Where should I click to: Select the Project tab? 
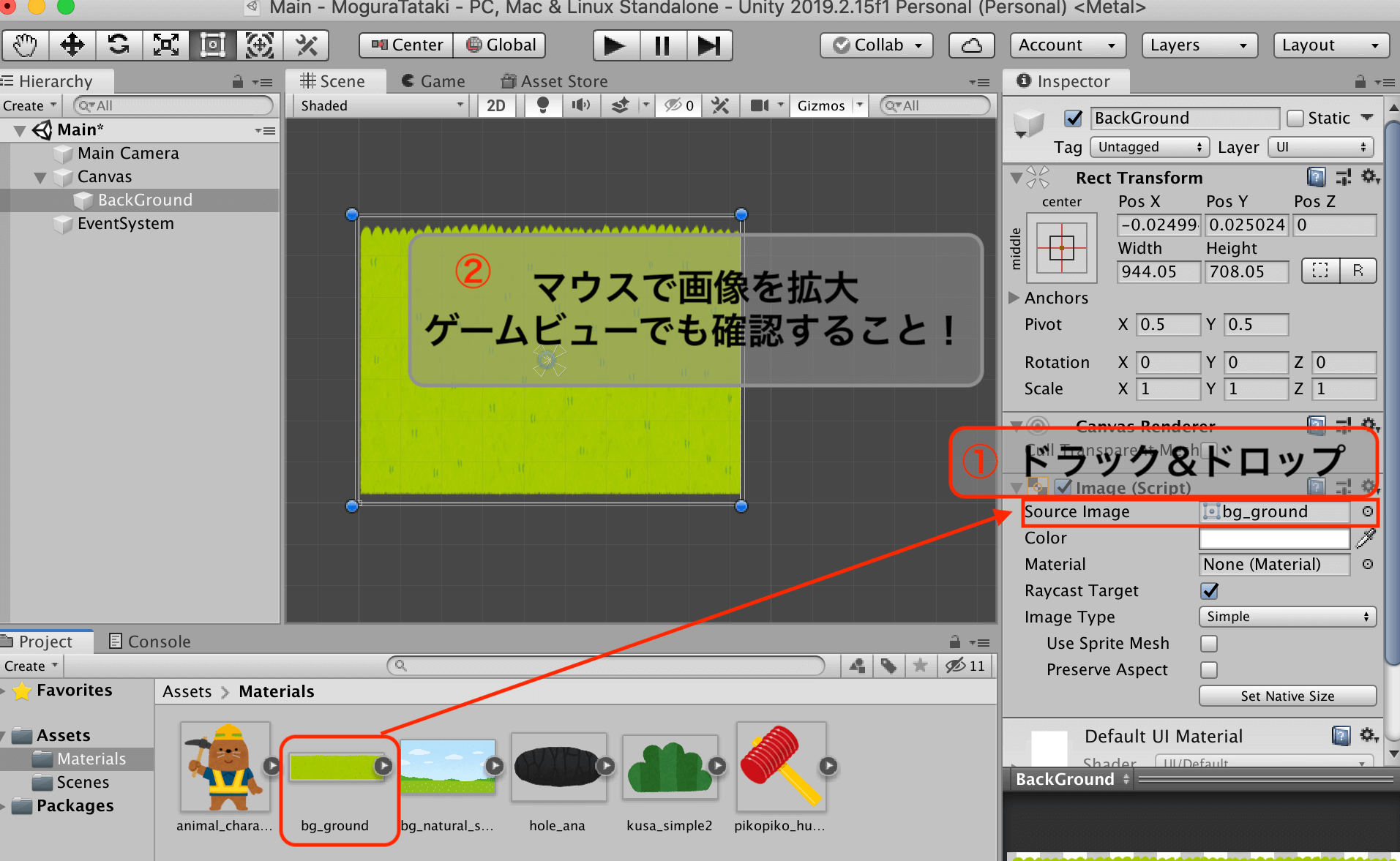pos(45,642)
